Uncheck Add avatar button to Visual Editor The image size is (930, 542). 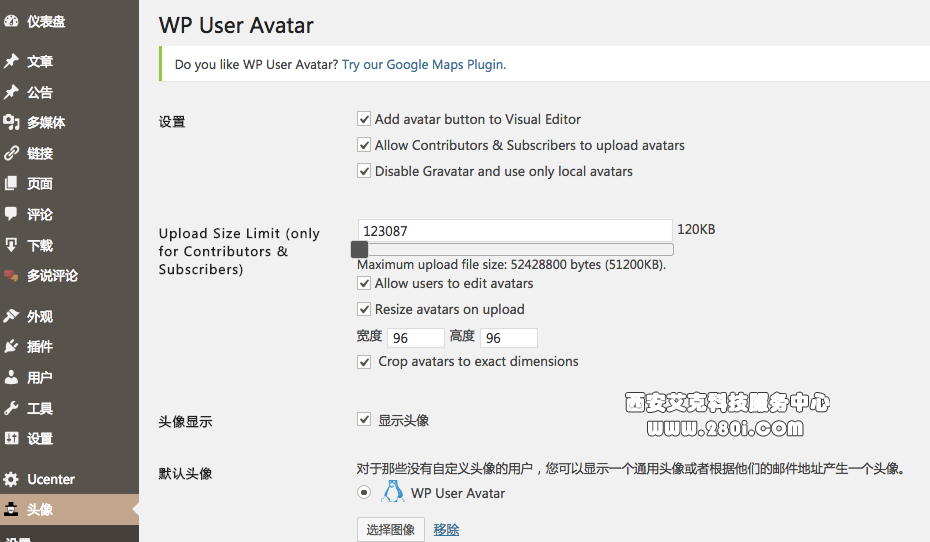(364, 119)
